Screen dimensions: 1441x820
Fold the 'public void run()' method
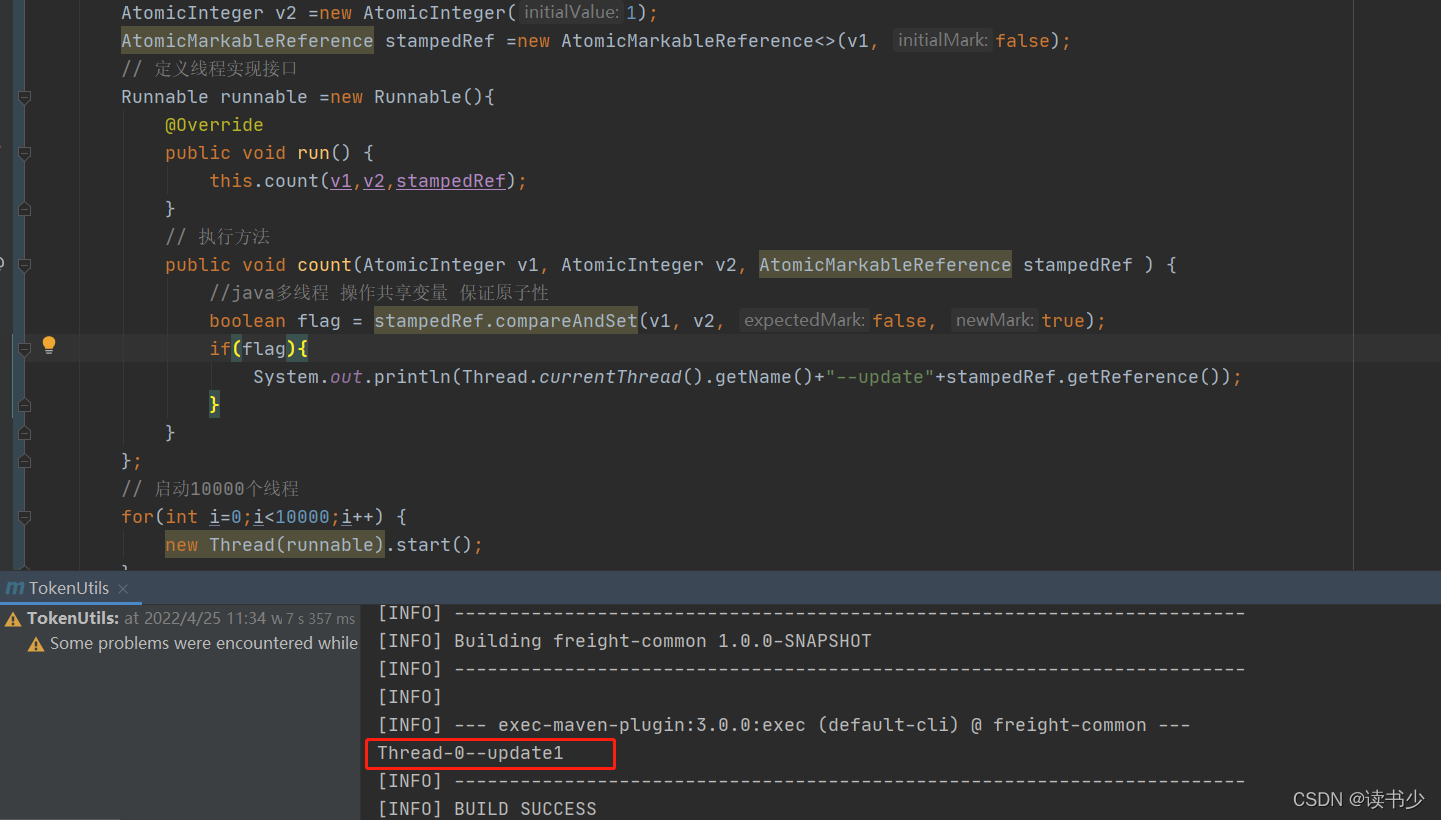coord(24,153)
